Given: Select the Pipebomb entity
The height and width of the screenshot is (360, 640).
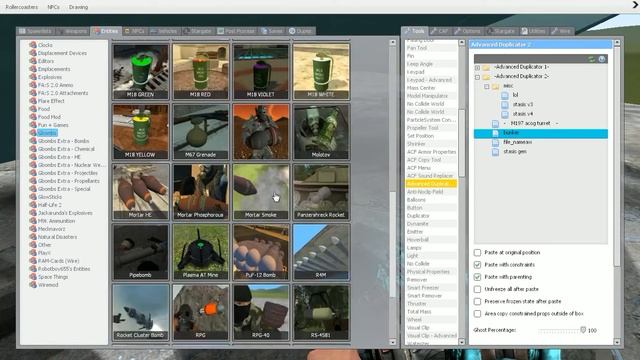Looking at the screenshot, I should click(x=140, y=252).
